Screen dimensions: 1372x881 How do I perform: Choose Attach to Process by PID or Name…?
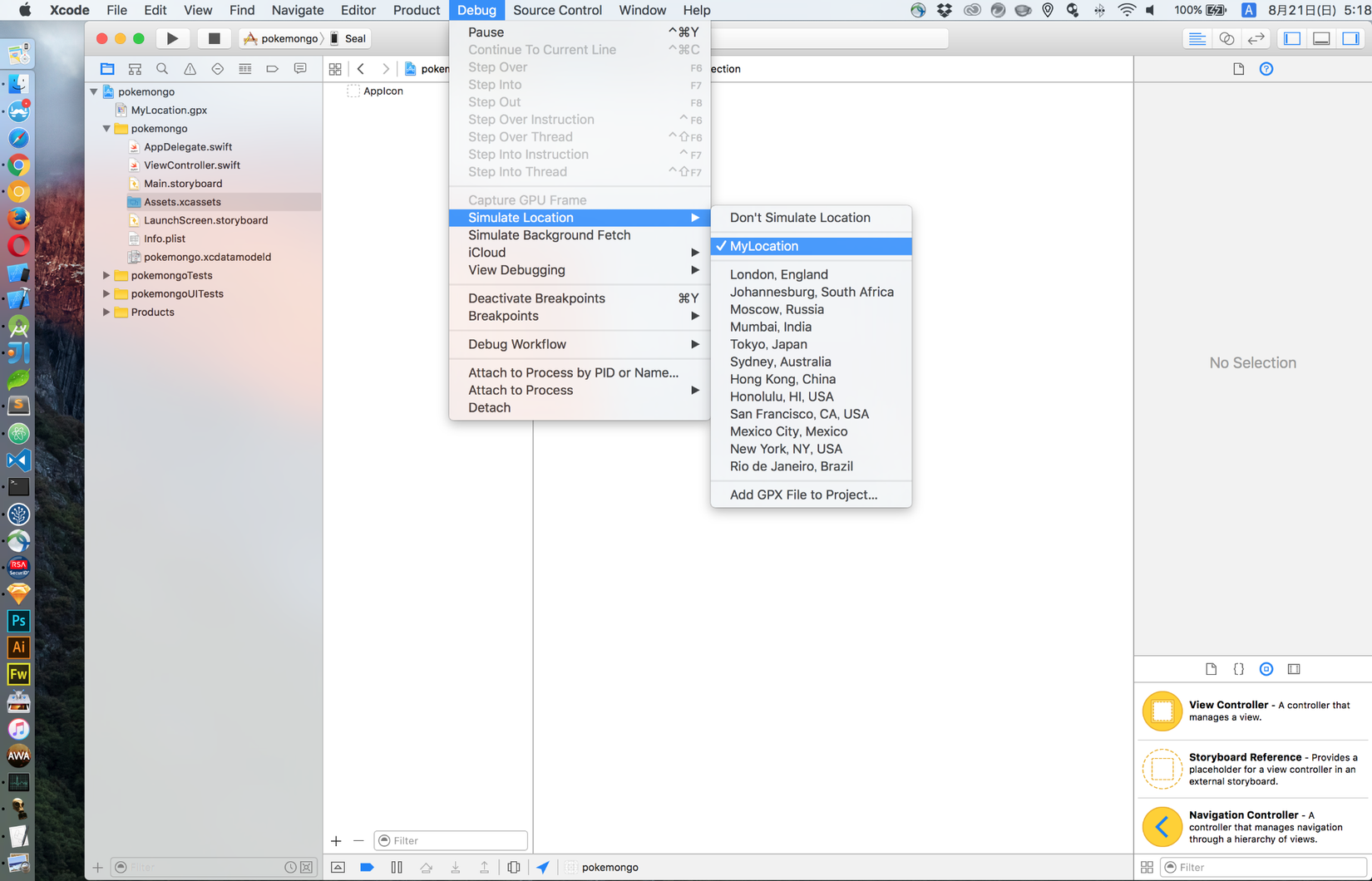(580, 372)
